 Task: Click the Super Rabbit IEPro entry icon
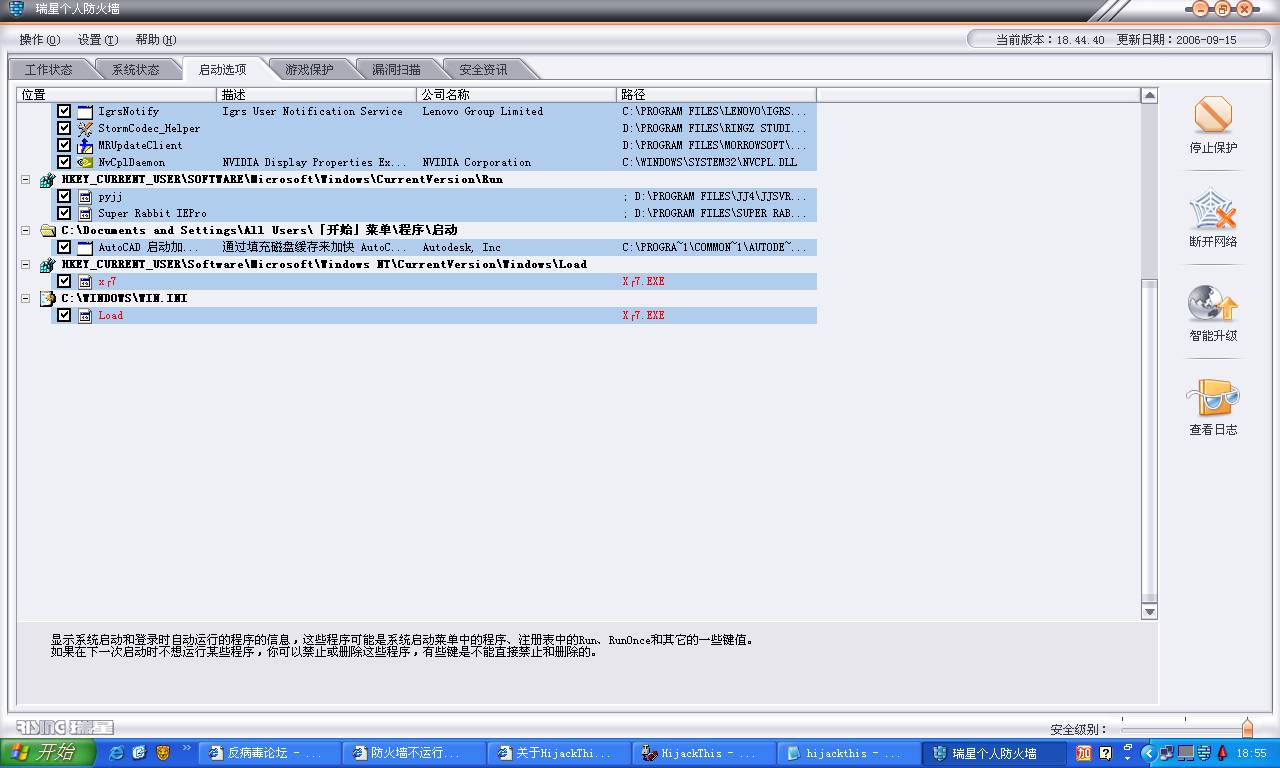85,214
